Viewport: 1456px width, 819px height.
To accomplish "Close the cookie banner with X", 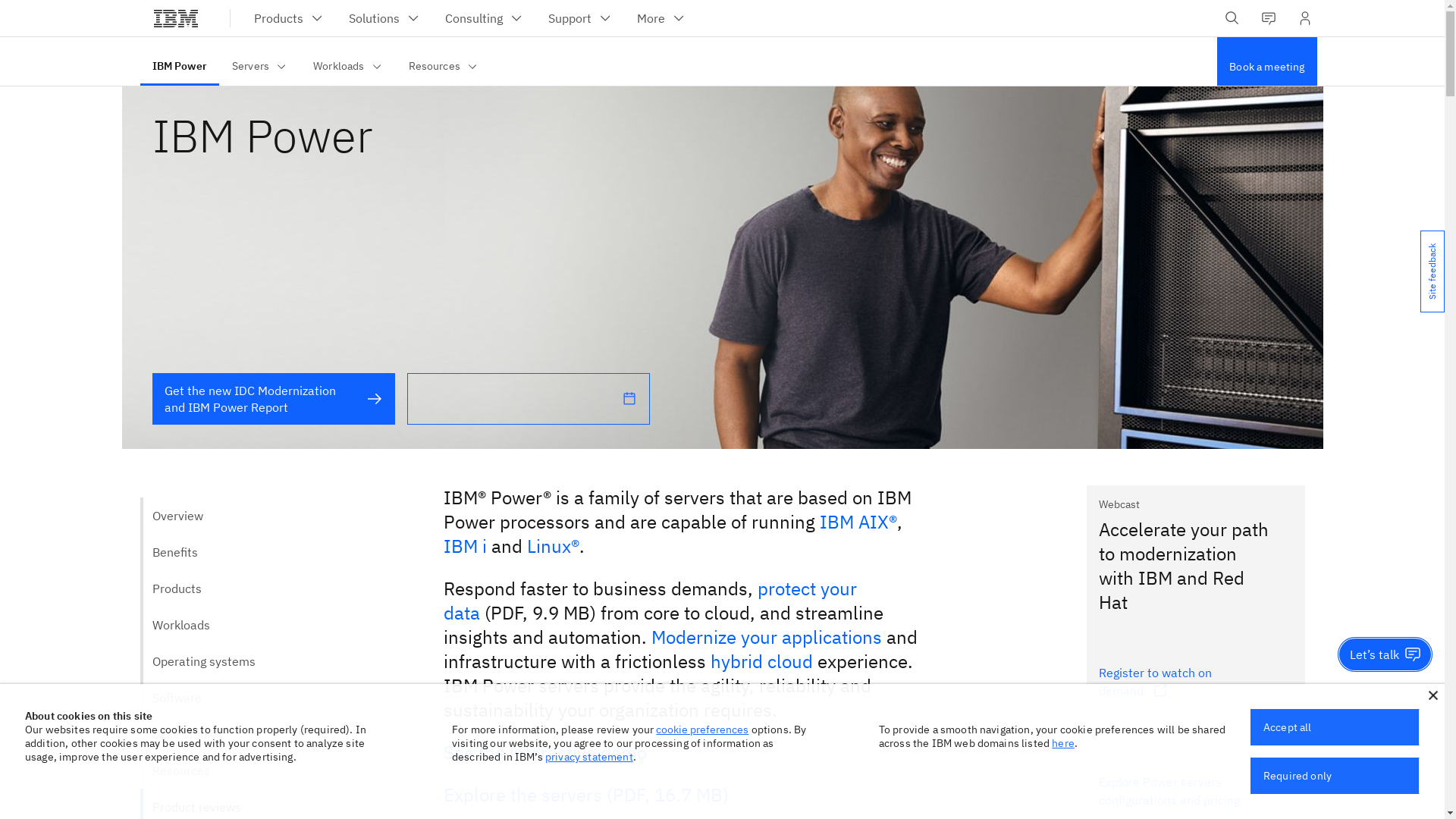I will pos(1432,695).
